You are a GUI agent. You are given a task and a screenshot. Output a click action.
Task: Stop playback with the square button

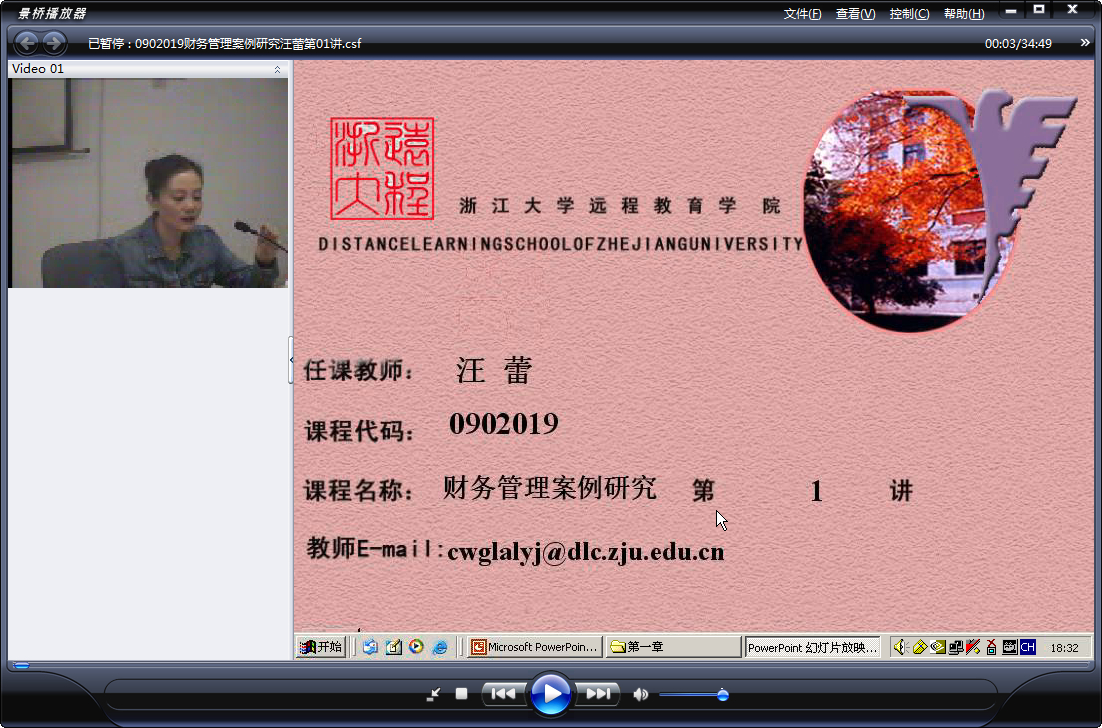coord(461,694)
